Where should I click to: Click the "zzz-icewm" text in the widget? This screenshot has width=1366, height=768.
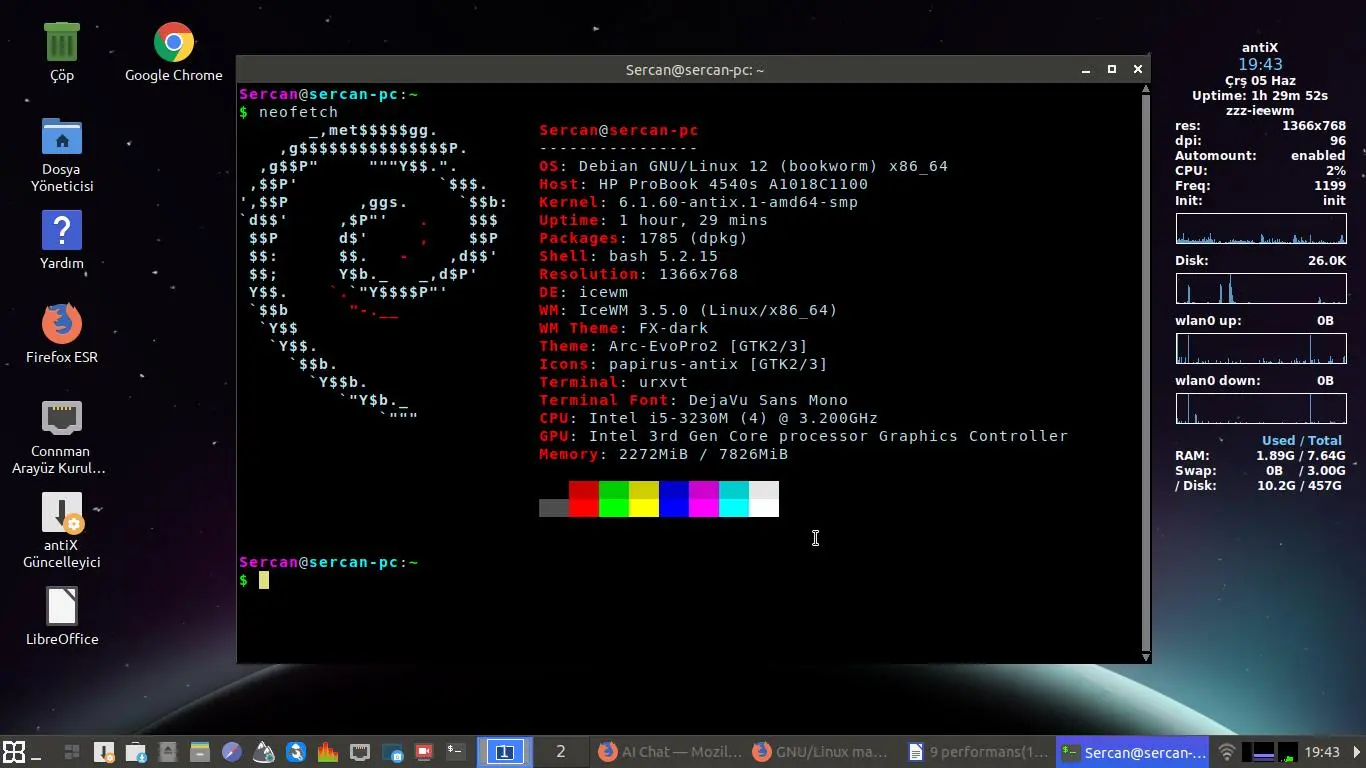[1260, 111]
